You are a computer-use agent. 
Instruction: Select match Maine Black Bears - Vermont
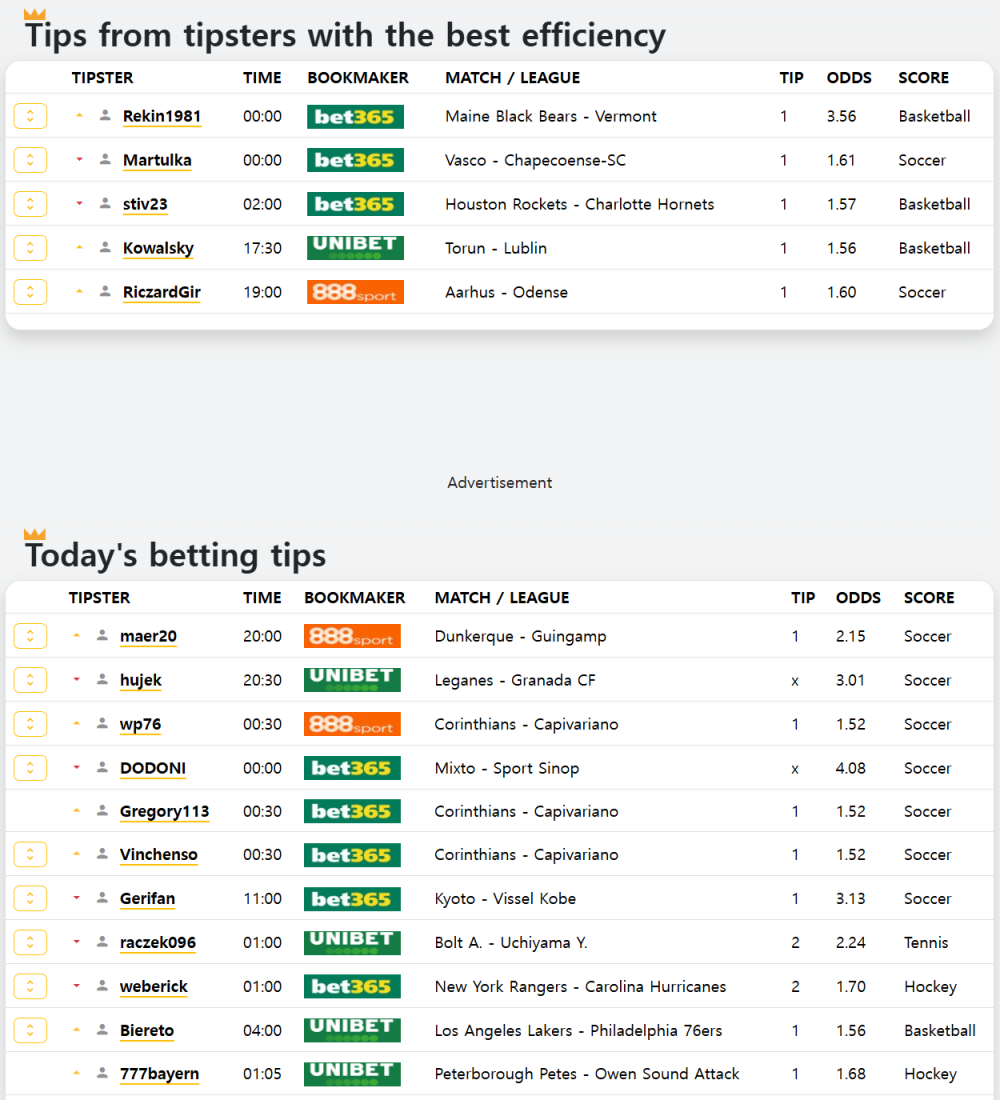tap(551, 116)
